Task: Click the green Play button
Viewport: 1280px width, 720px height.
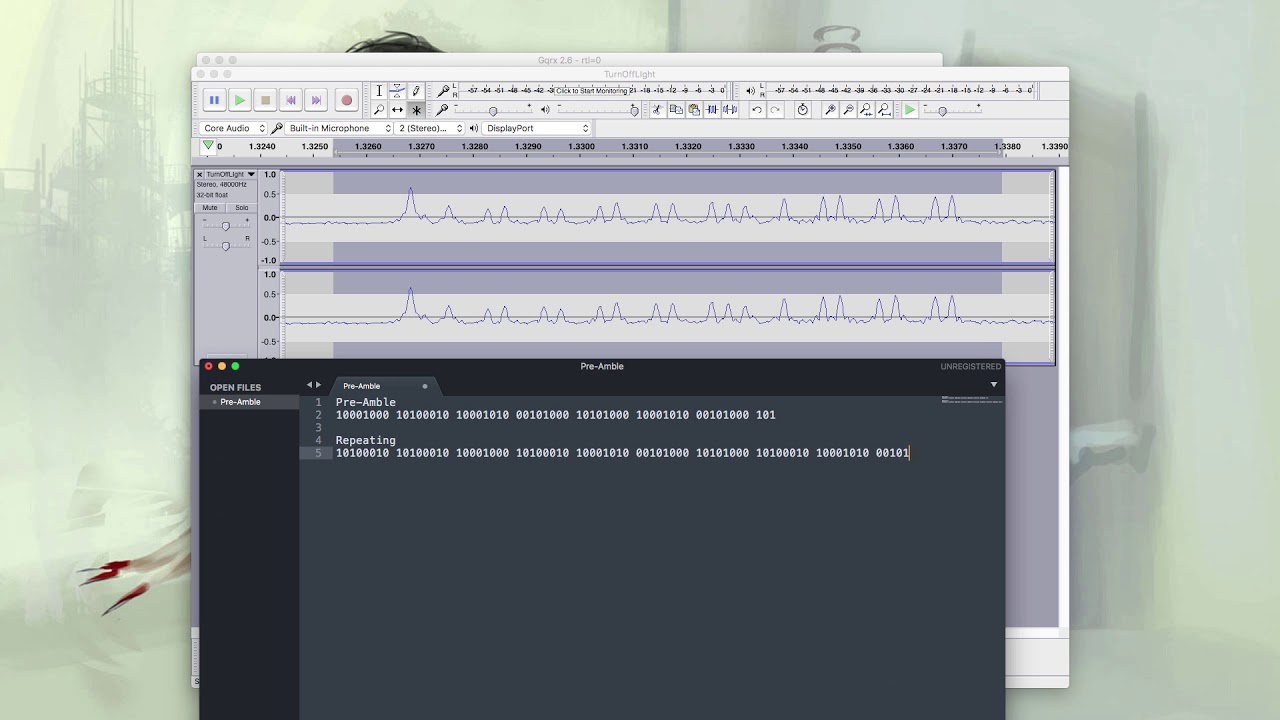Action: click(x=239, y=100)
